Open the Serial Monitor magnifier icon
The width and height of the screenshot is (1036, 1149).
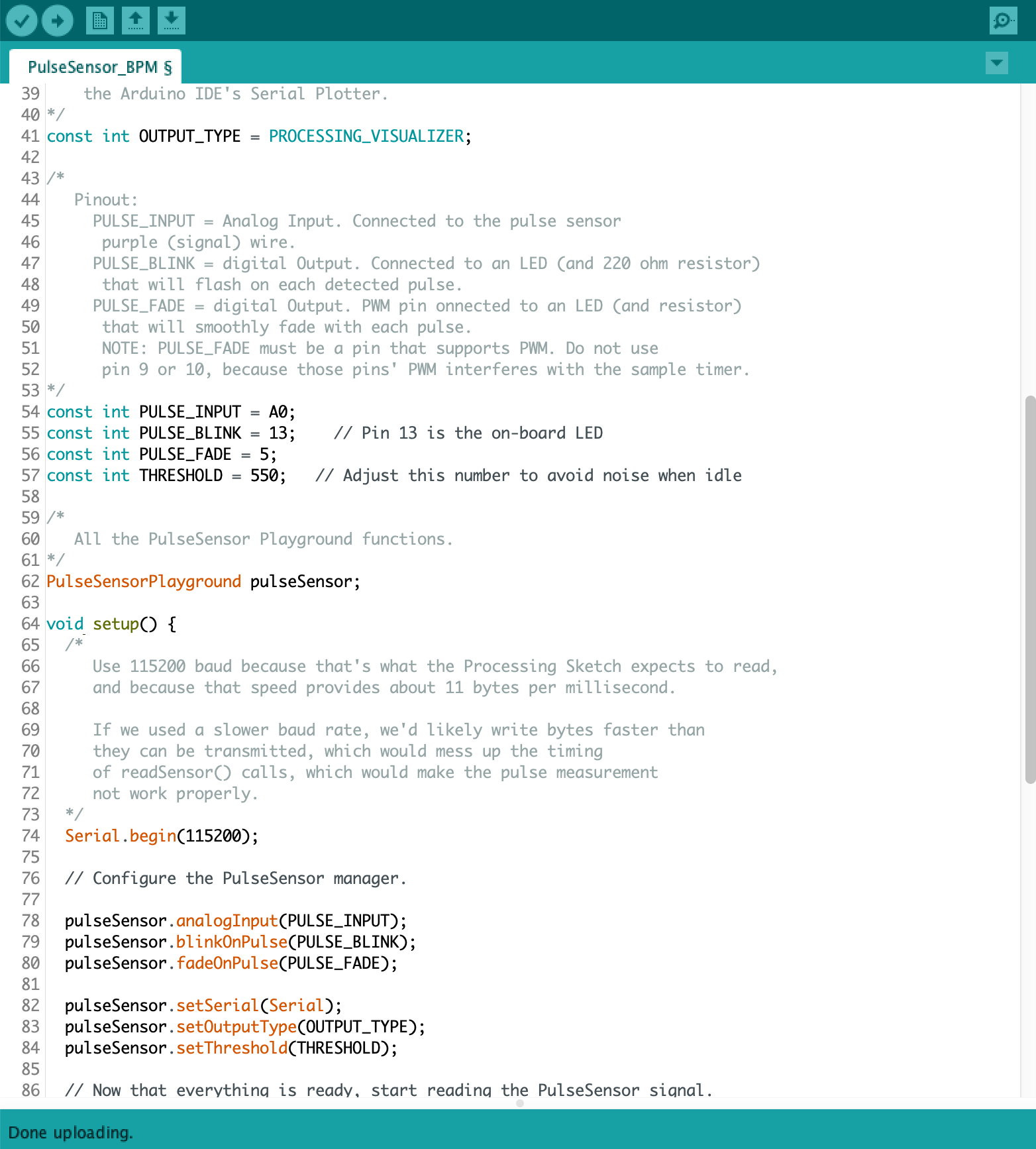click(1003, 21)
